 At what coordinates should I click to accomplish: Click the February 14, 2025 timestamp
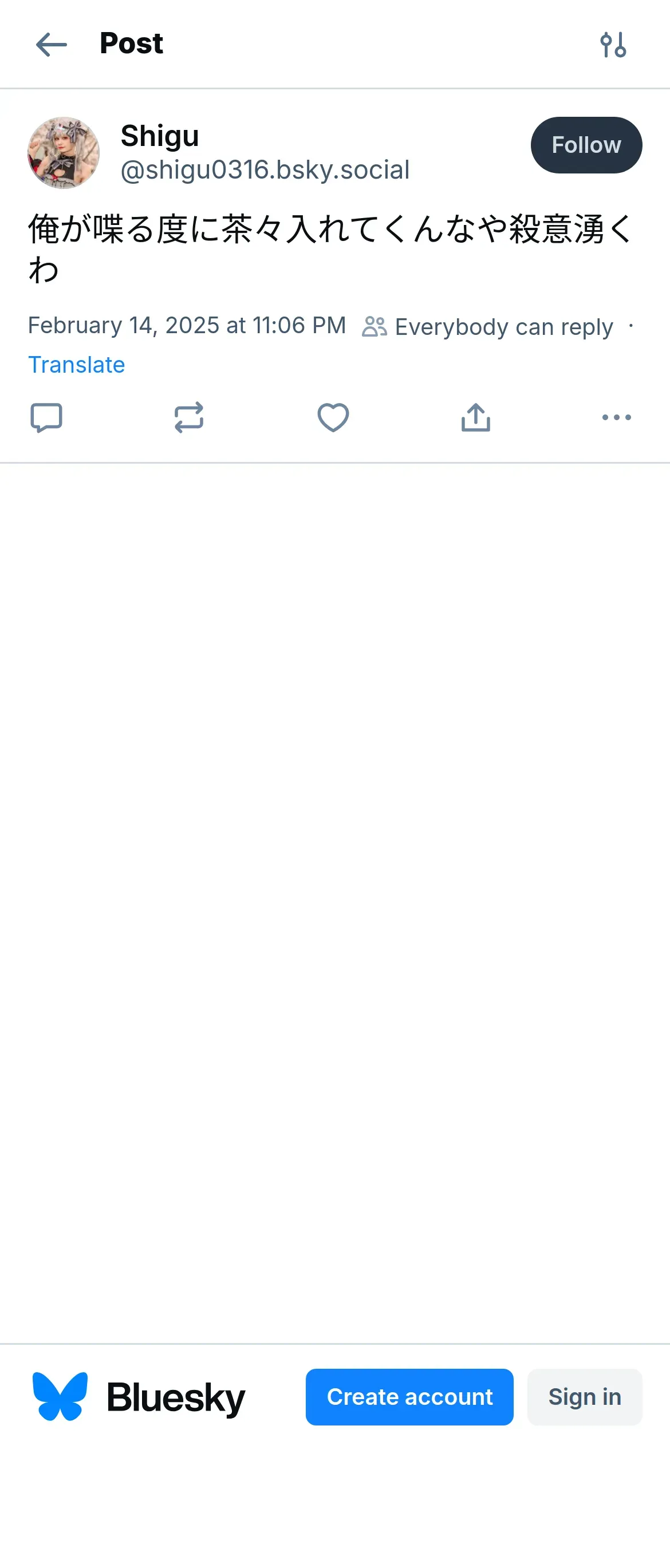click(x=187, y=326)
